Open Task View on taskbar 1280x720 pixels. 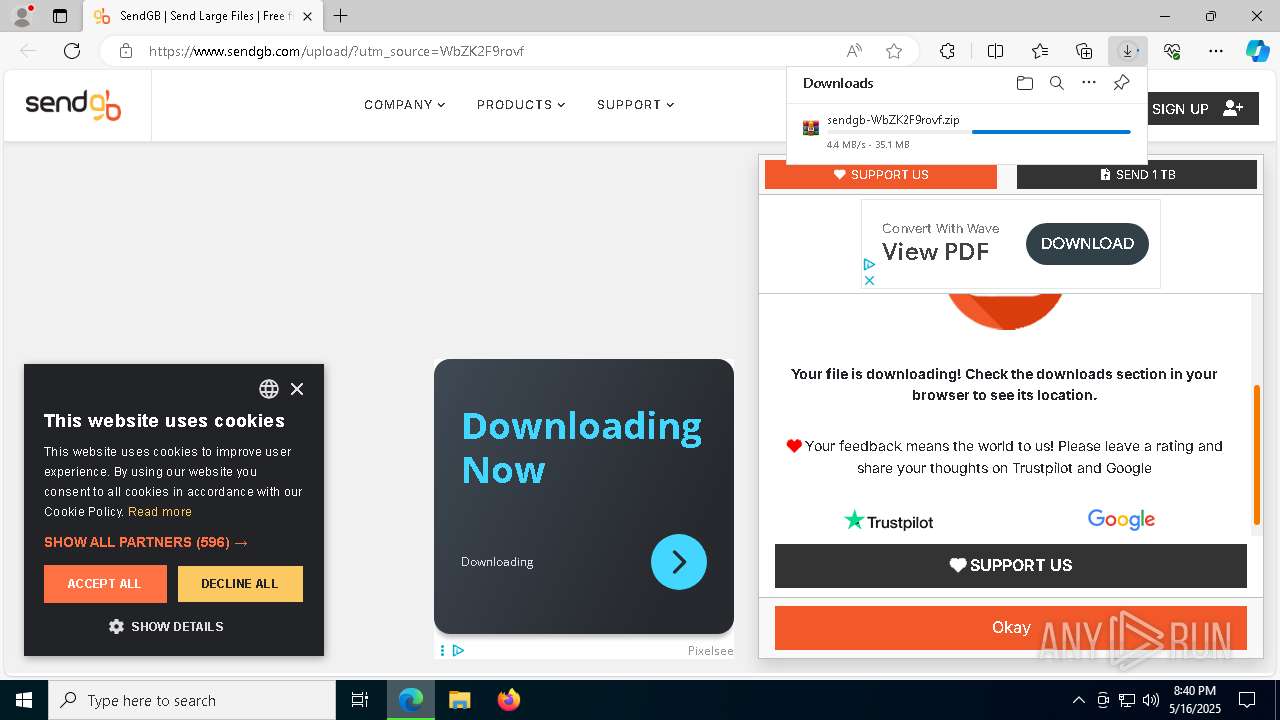(x=360, y=700)
